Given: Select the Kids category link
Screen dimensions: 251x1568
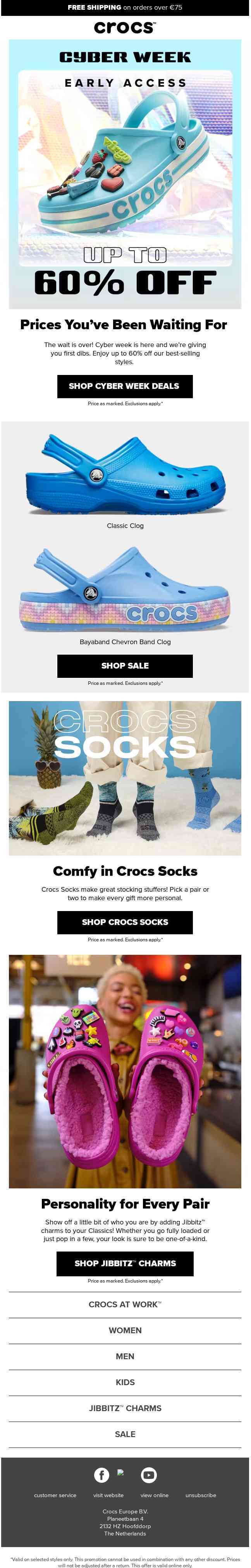Looking at the screenshot, I should (x=125, y=1382).
